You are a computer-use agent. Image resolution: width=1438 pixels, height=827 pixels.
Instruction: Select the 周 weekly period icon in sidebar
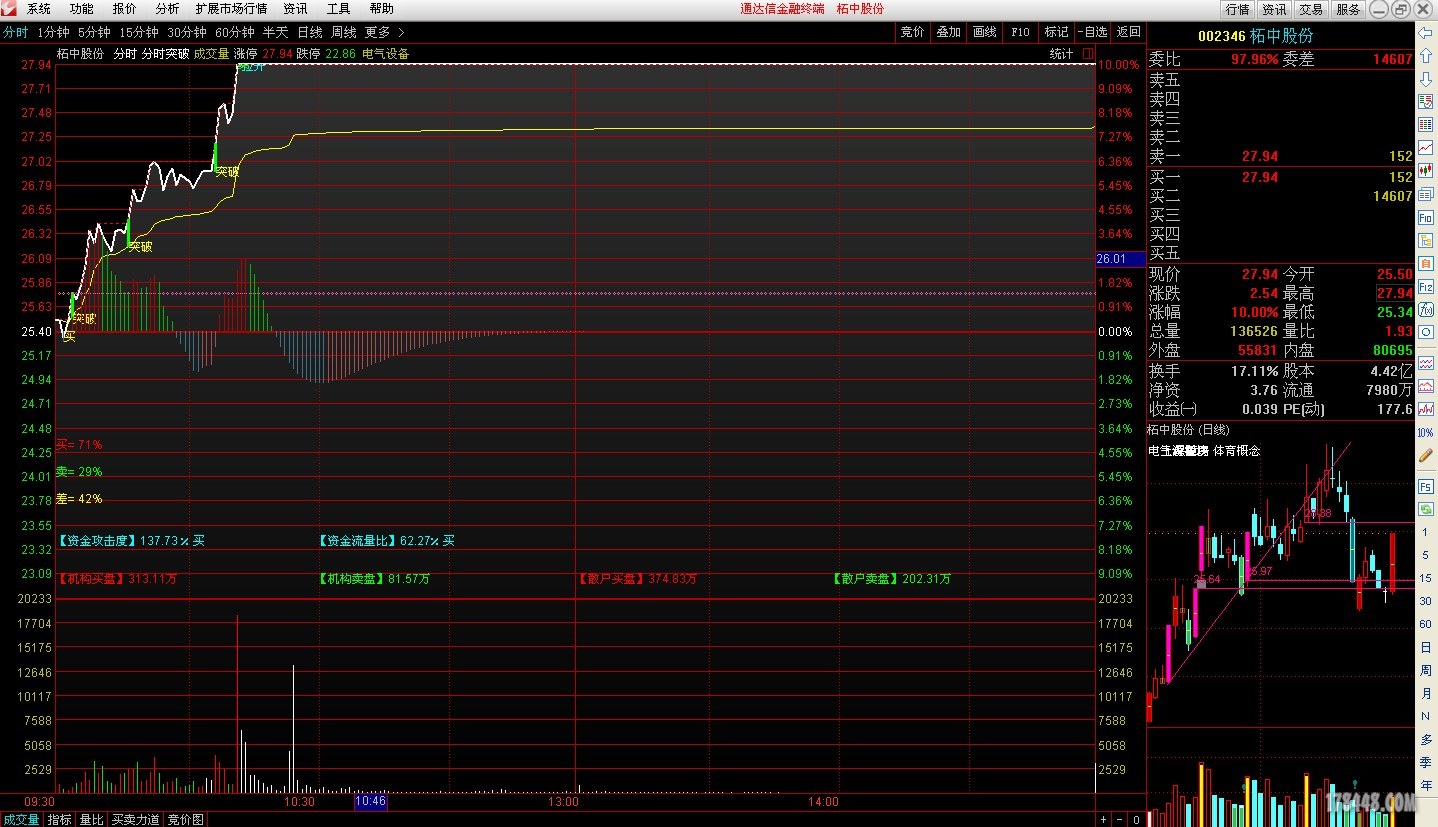coord(1425,670)
